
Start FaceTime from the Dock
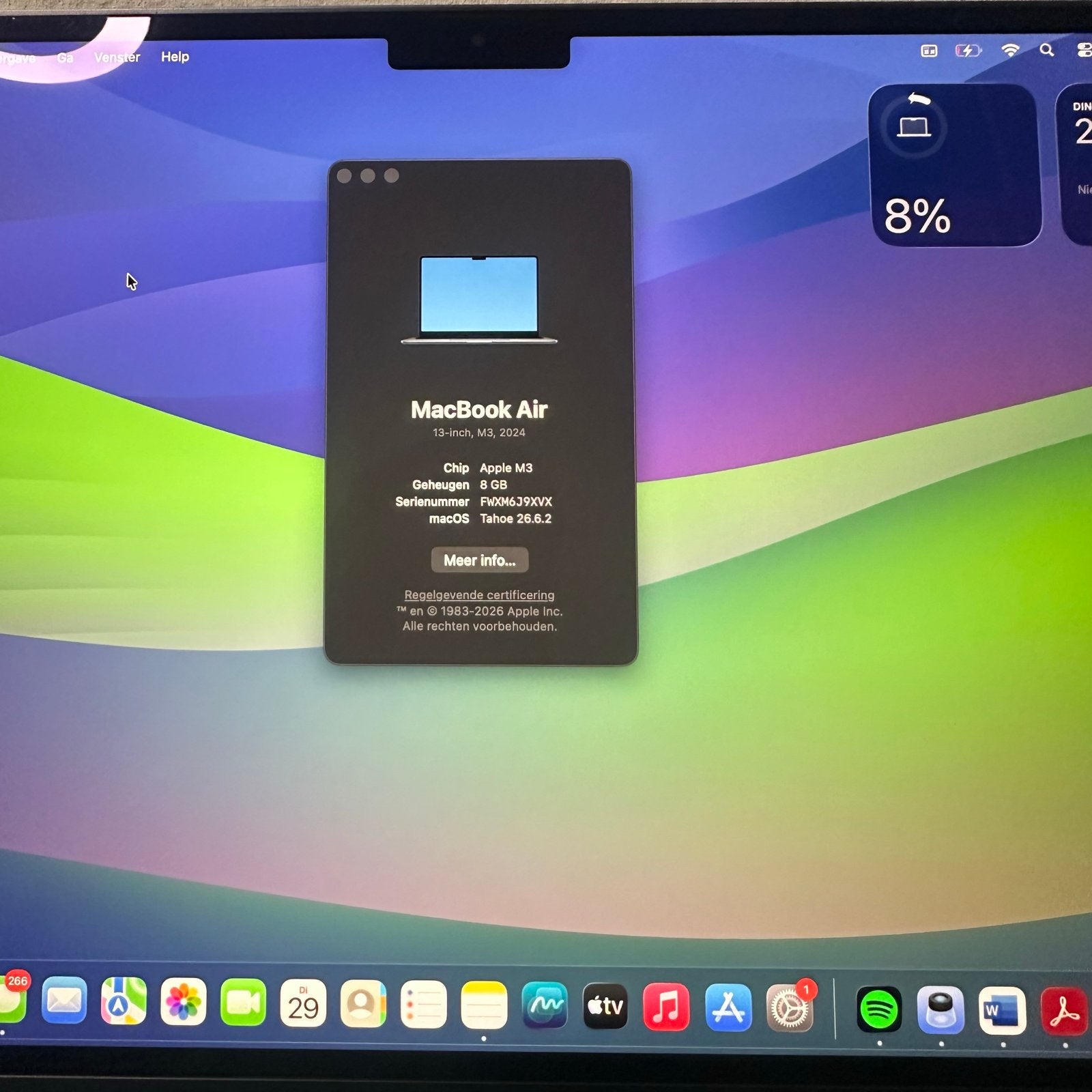click(x=243, y=1003)
